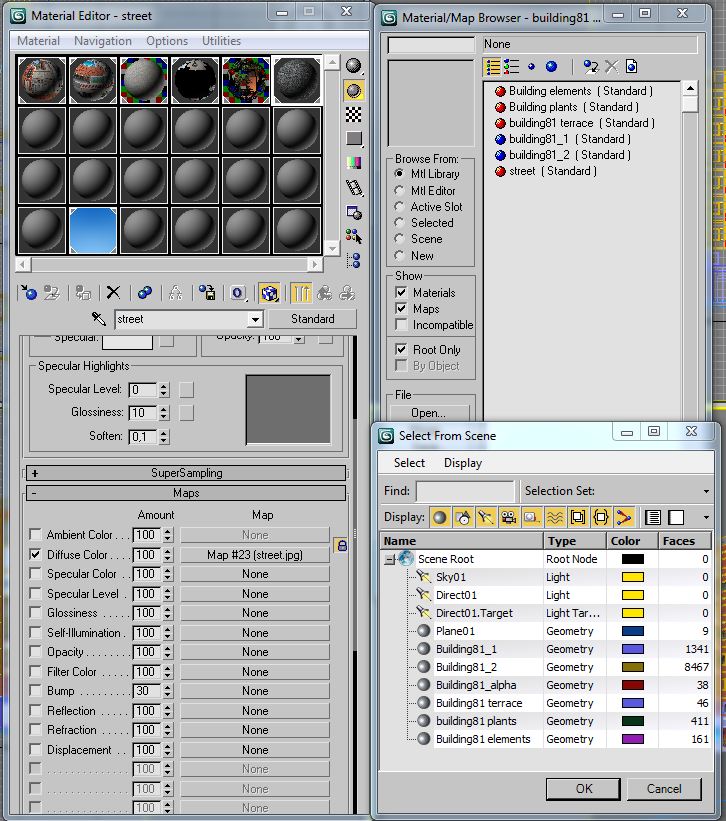
Task: Click the Specular Level spinner arrows
Action: pyautogui.click(x=164, y=390)
